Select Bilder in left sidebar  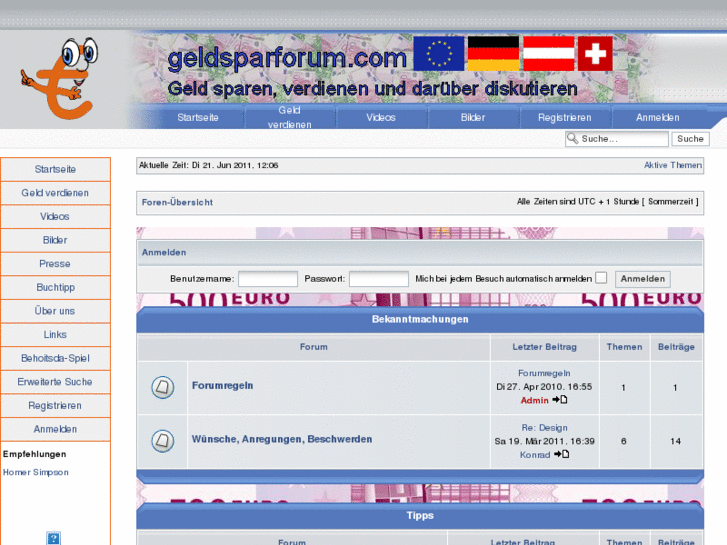(55, 240)
